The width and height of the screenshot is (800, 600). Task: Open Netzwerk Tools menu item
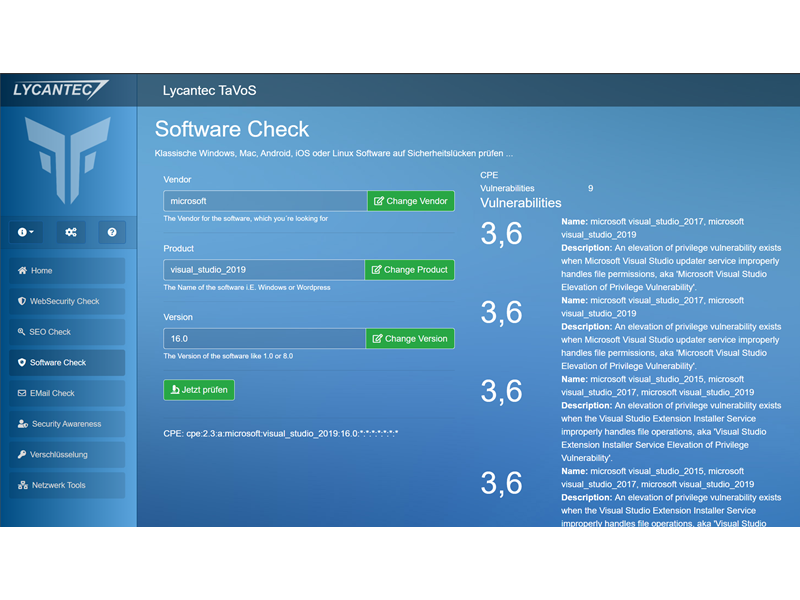[67, 485]
